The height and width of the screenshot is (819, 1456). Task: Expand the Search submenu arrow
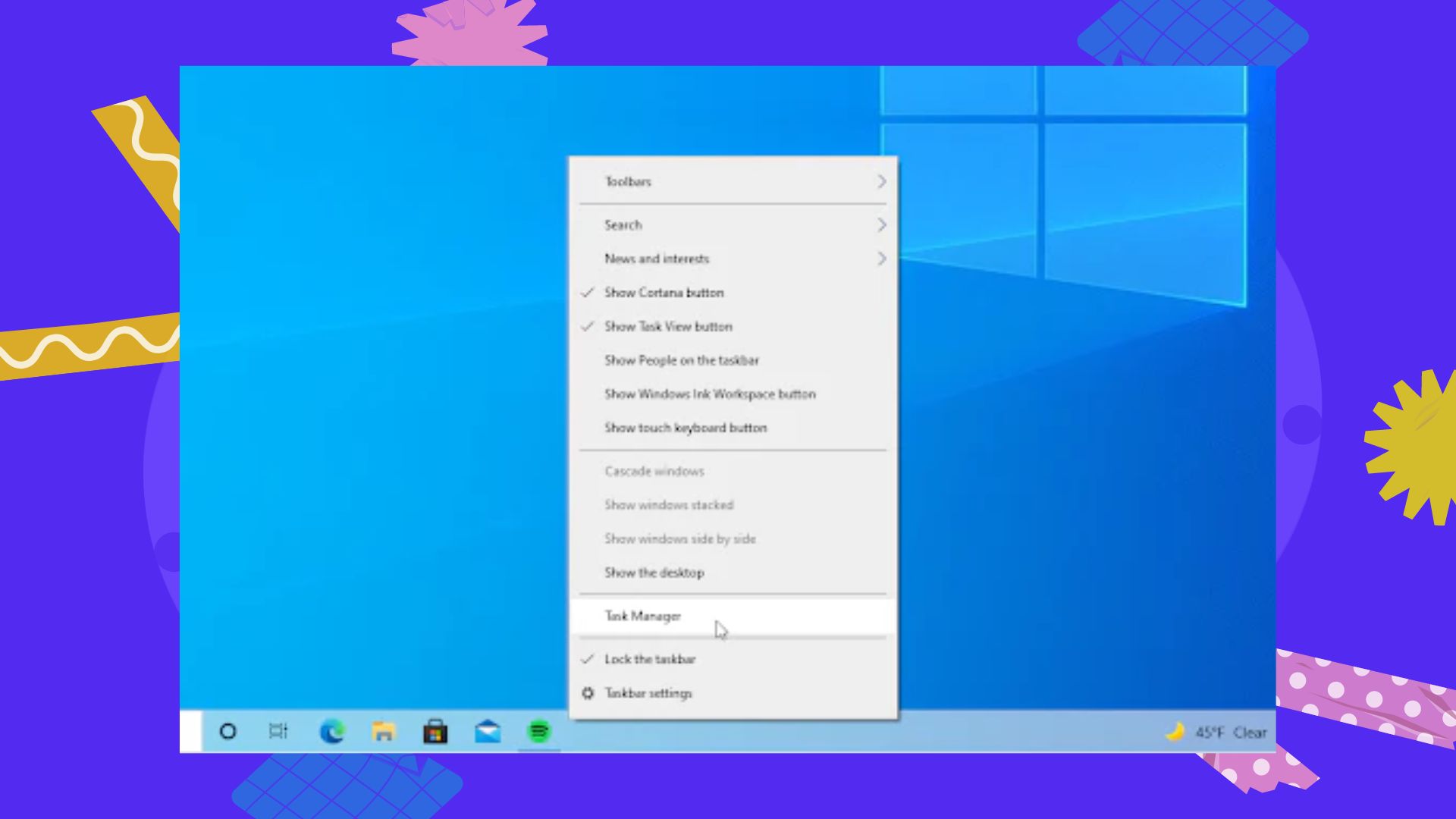click(881, 224)
